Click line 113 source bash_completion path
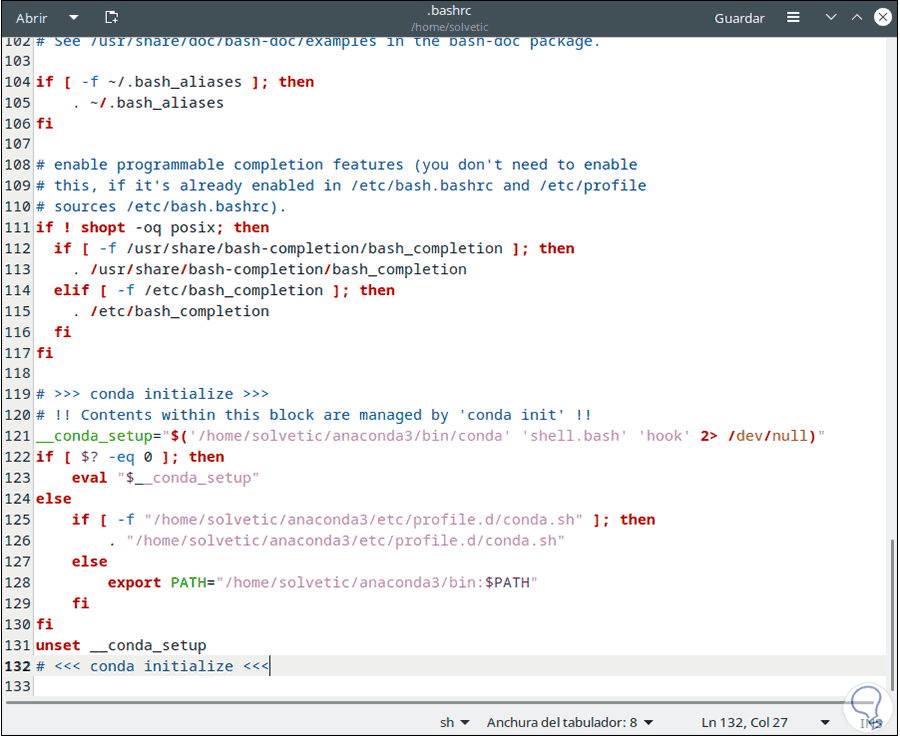The height and width of the screenshot is (736, 900). click(270, 269)
